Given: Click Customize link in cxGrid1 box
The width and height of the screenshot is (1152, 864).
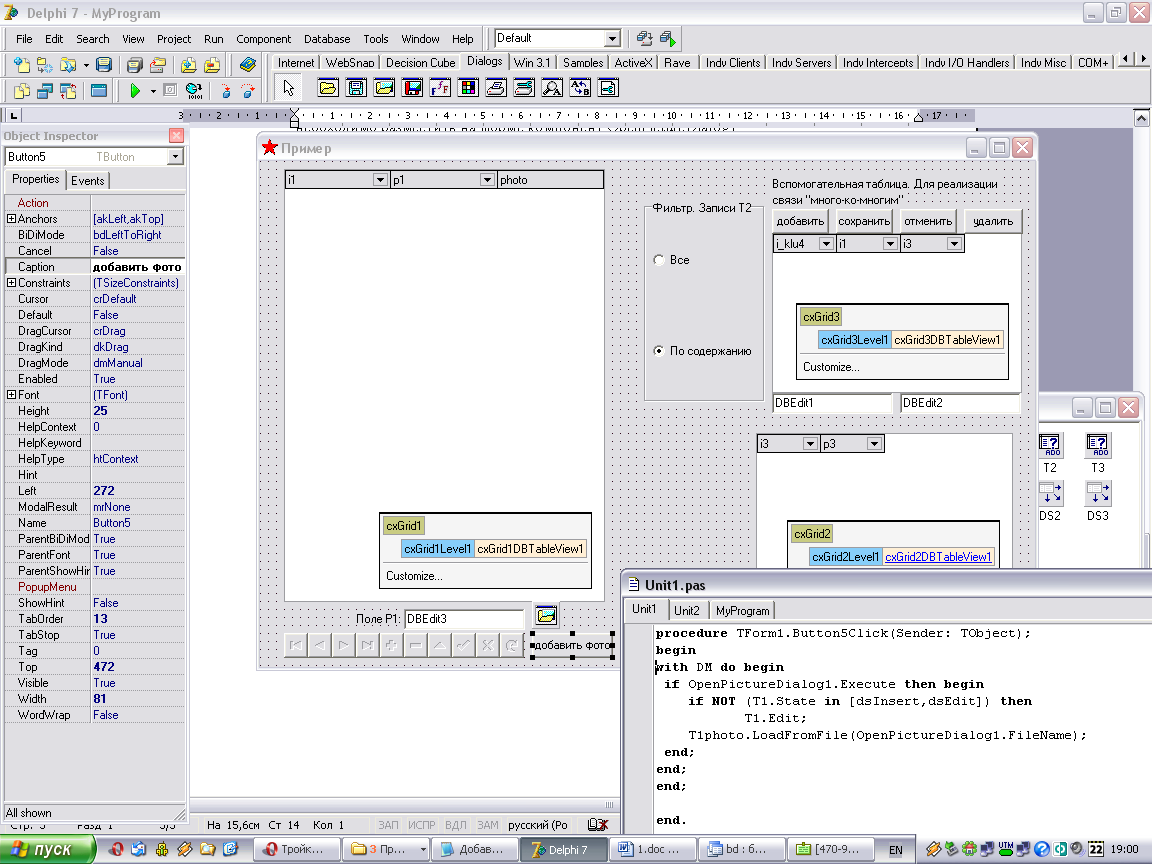Looking at the screenshot, I should pyautogui.click(x=414, y=576).
